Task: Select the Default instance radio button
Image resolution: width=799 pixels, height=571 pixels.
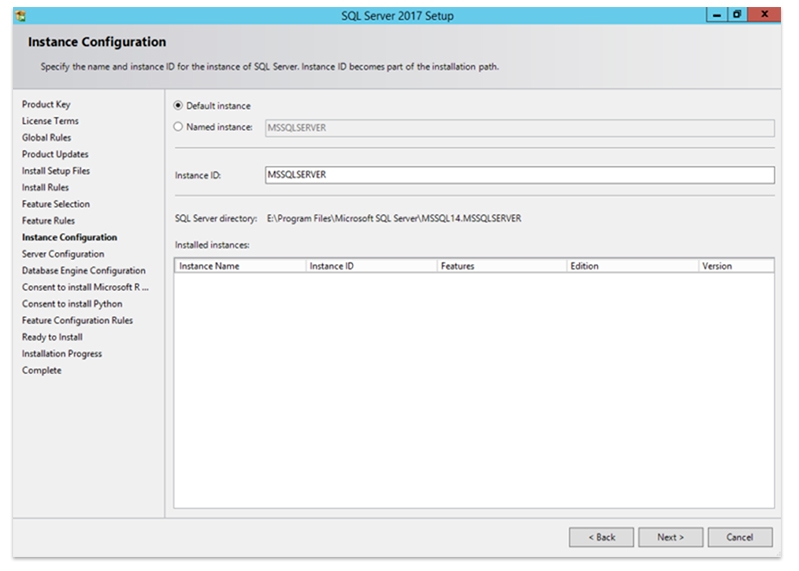Action: [179, 106]
